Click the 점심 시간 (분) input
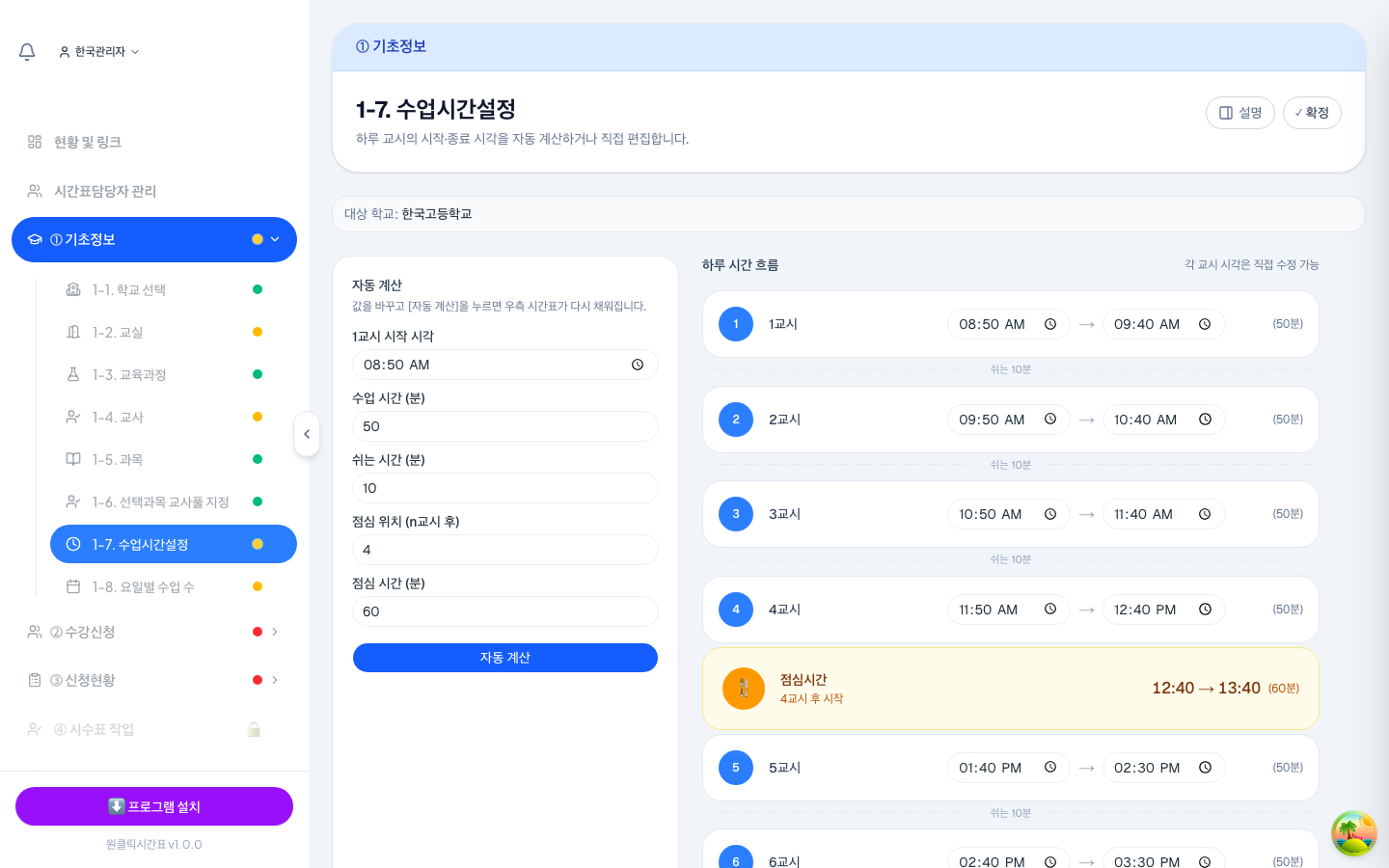This screenshot has width=1389, height=868. (x=505, y=611)
